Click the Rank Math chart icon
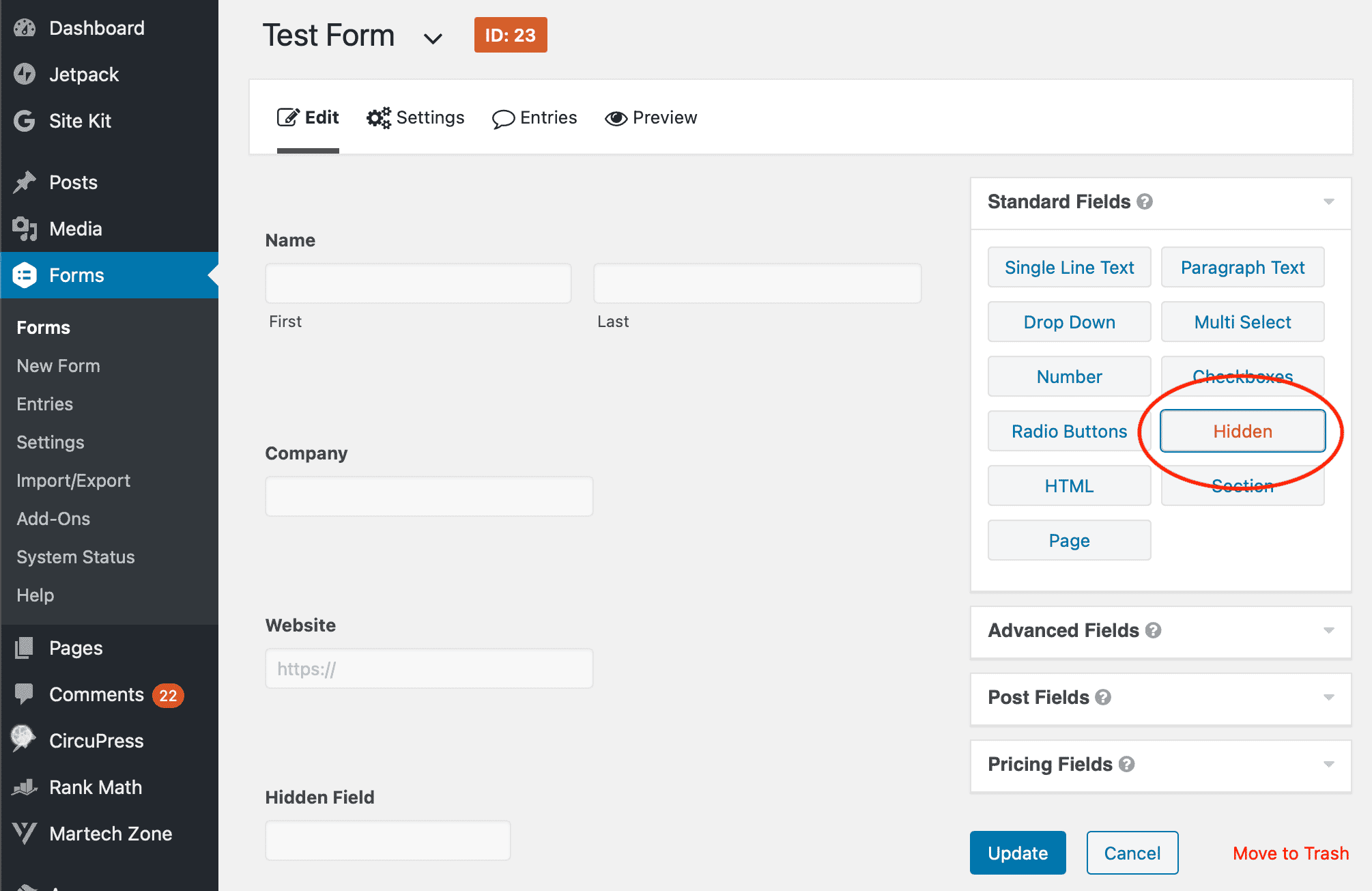Viewport: 1372px width, 891px height. [x=25, y=787]
